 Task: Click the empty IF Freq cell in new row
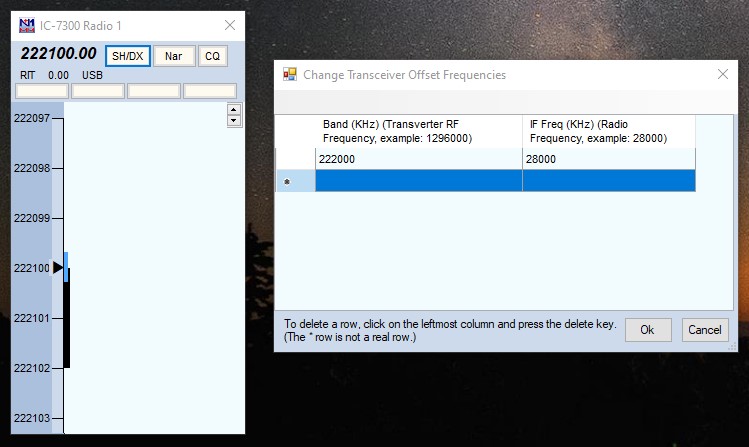(x=609, y=181)
